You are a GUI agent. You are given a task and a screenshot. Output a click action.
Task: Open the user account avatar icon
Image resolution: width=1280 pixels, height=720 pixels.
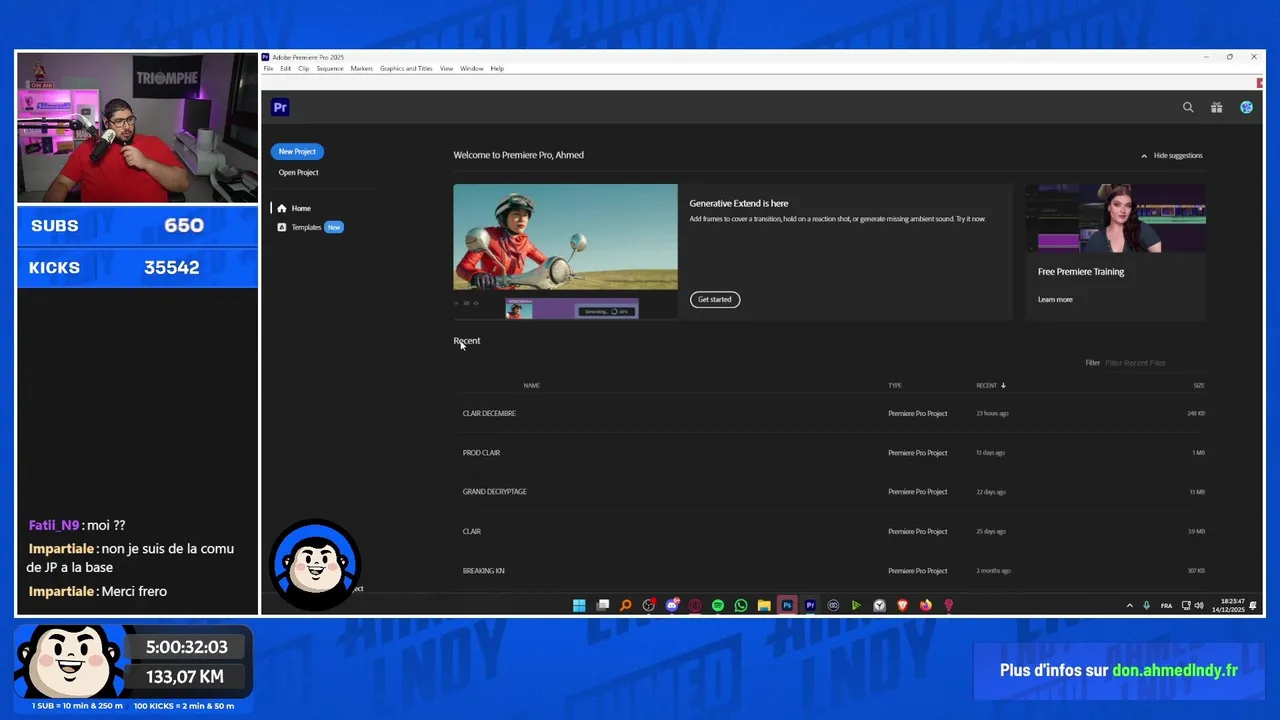pyautogui.click(x=1246, y=107)
